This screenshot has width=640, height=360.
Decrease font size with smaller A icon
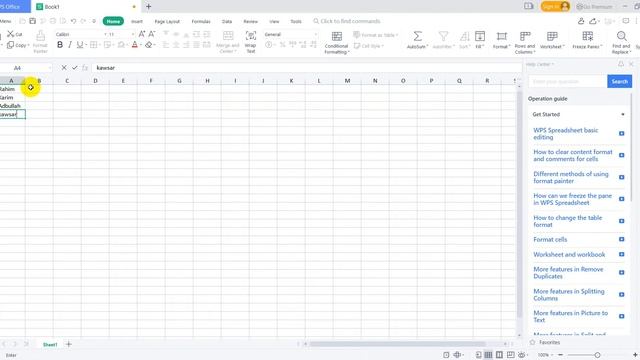tap(151, 34)
